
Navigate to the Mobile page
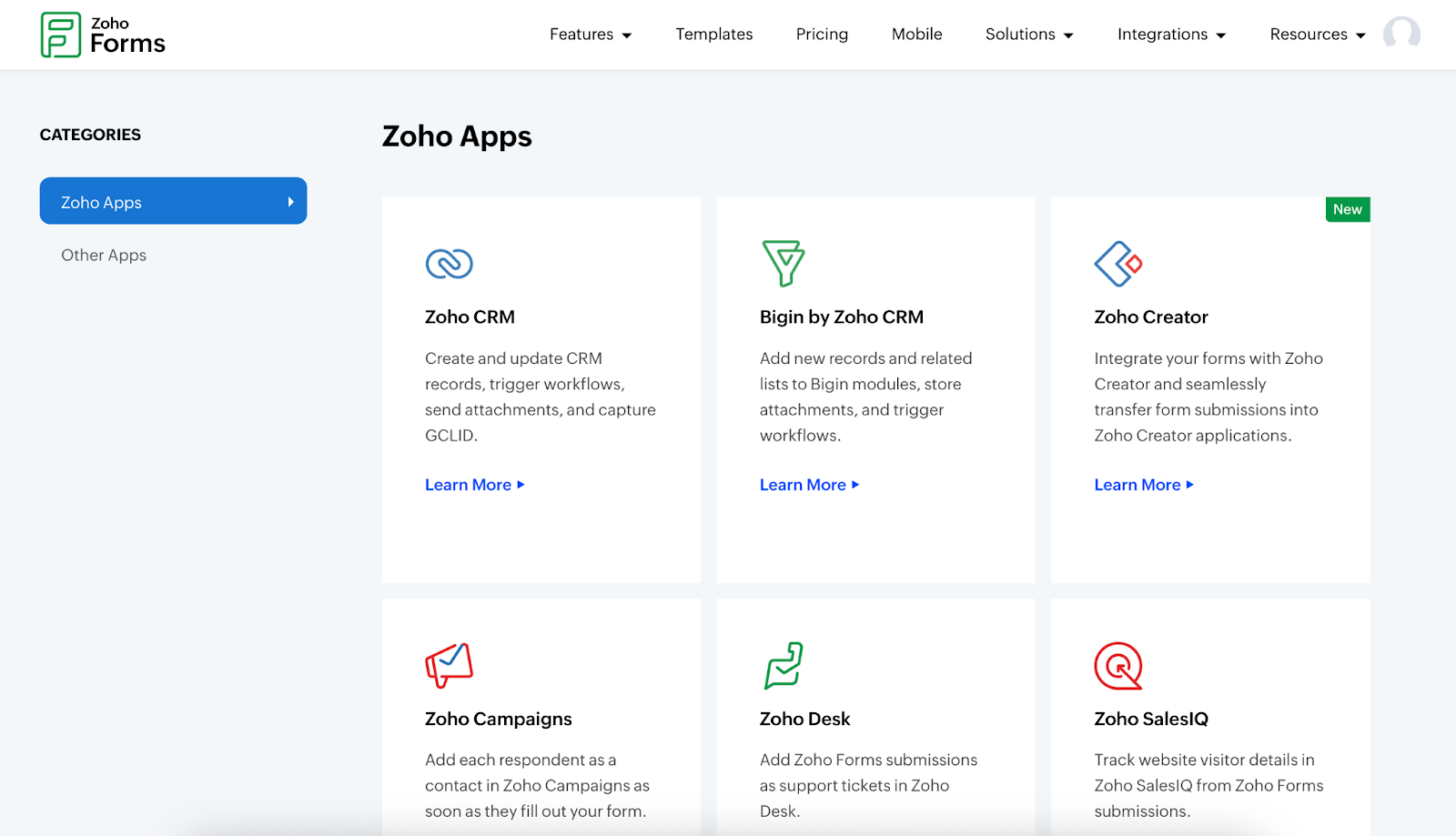pos(916,35)
